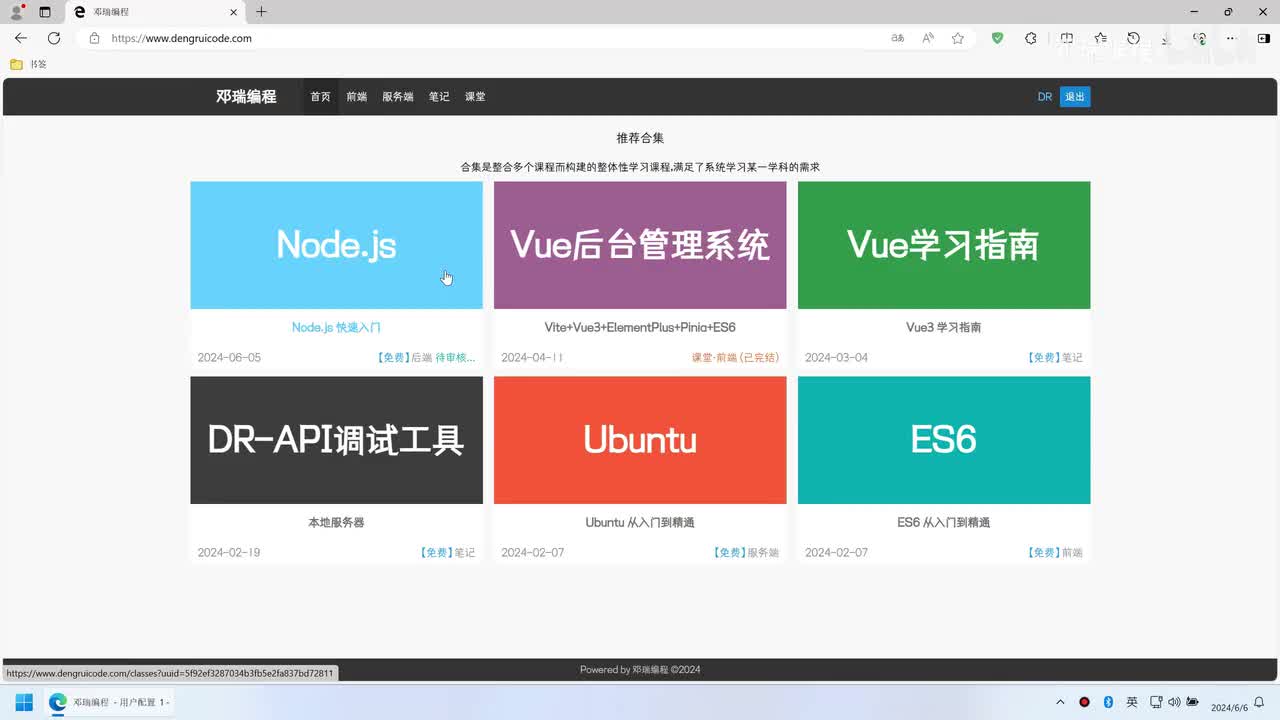
Task: Open the 课堂 nav item
Action: [x=475, y=97]
